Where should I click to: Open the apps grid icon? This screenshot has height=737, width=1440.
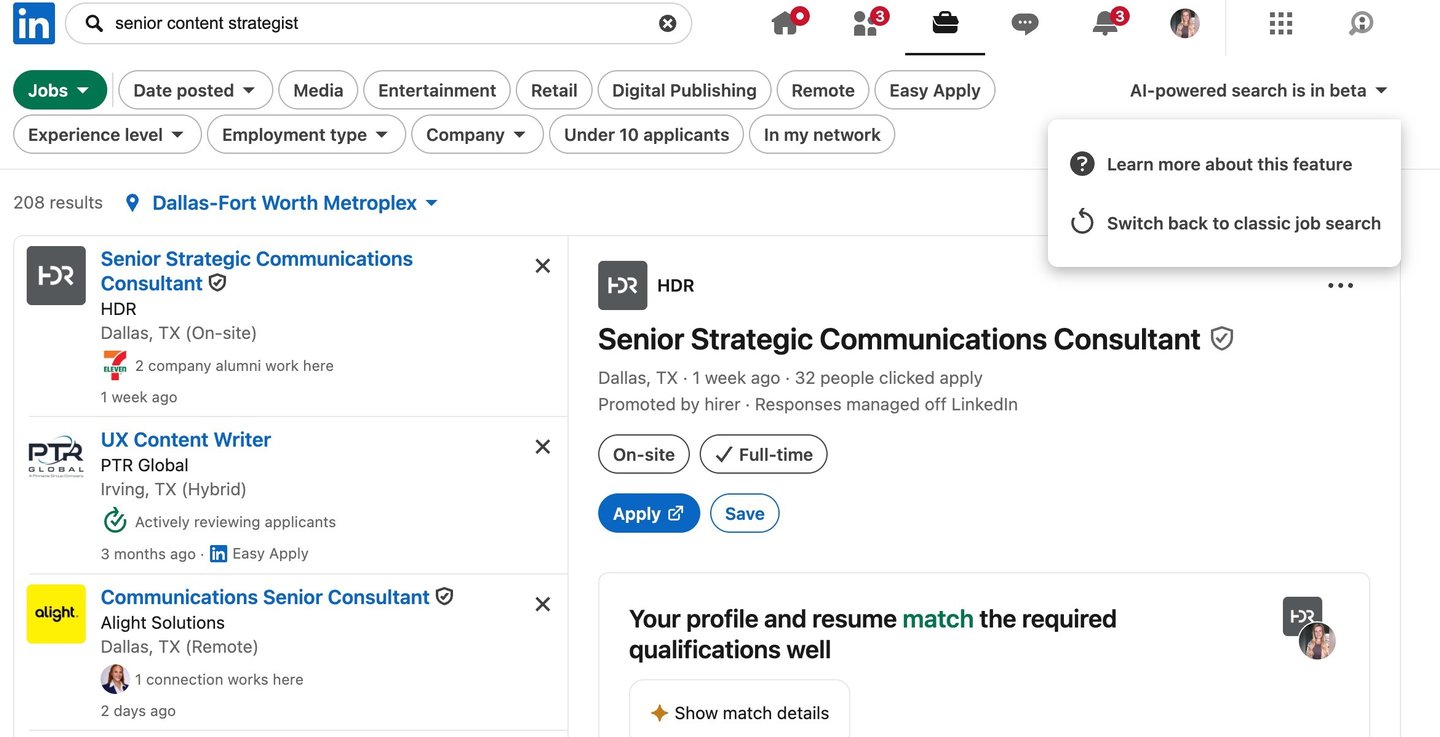[x=1280, y=24]
